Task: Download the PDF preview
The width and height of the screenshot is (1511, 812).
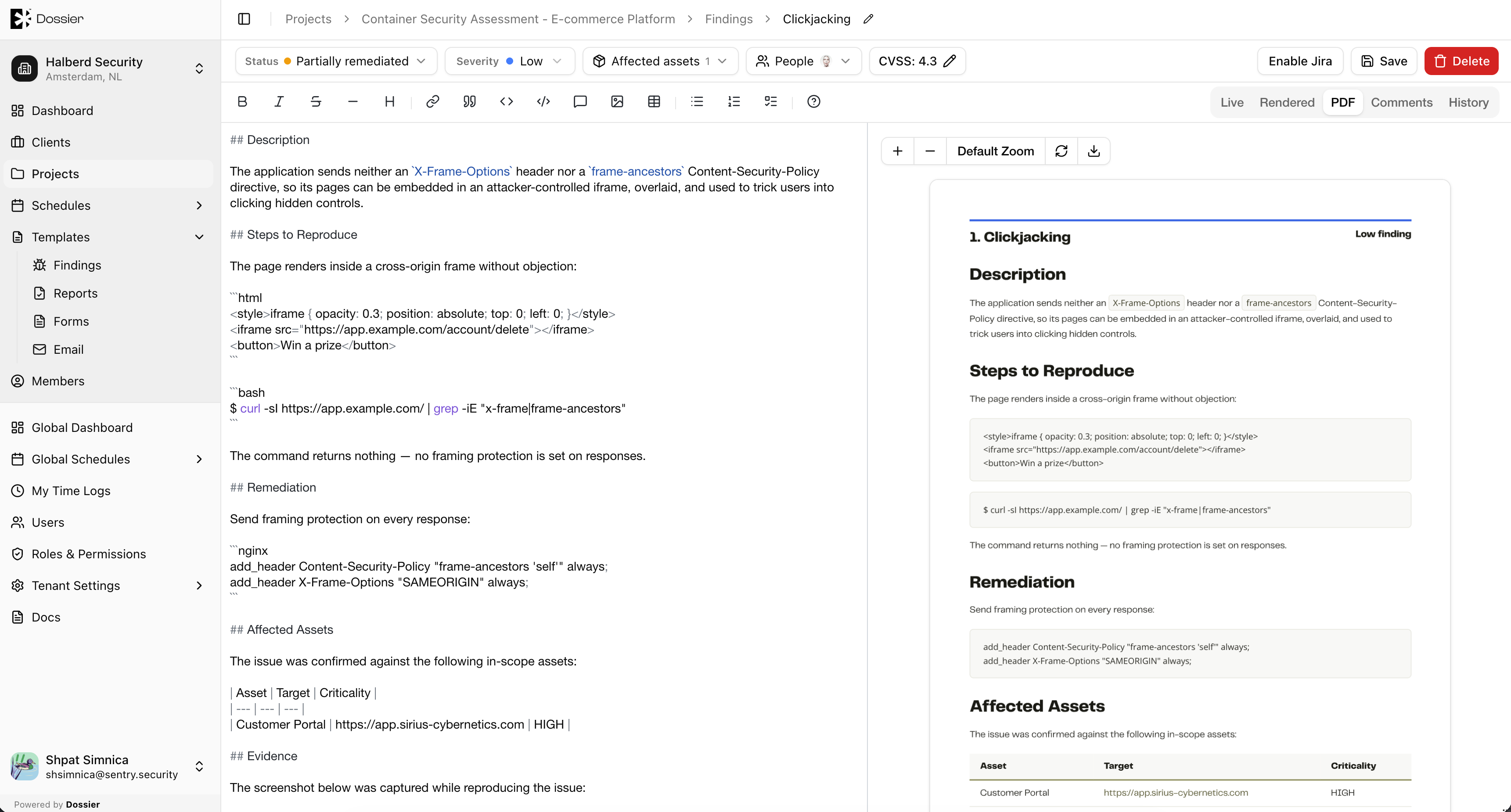Action: 1094,151
